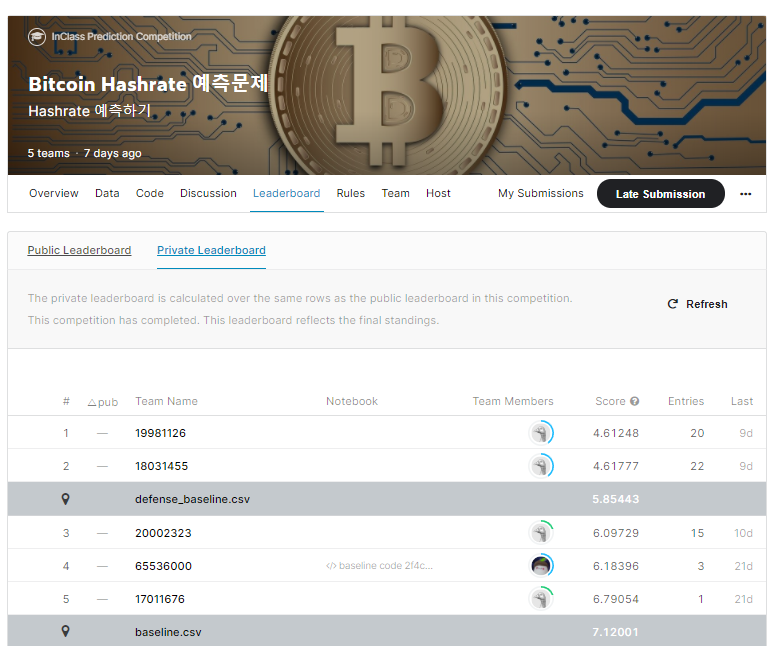Click the baseline.csv pin marker icon

click(66, 632)
